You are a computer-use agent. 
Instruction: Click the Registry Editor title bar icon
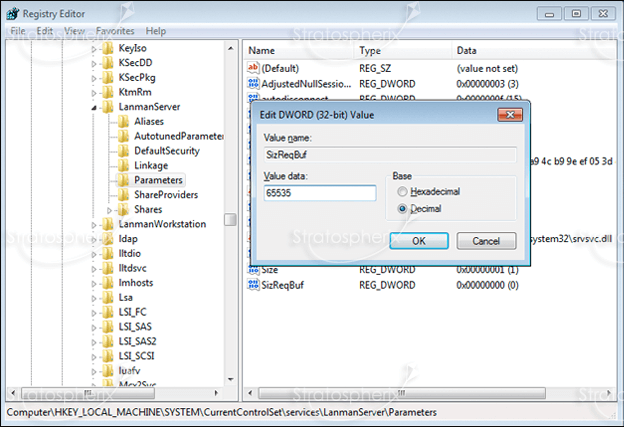(13, 14)
